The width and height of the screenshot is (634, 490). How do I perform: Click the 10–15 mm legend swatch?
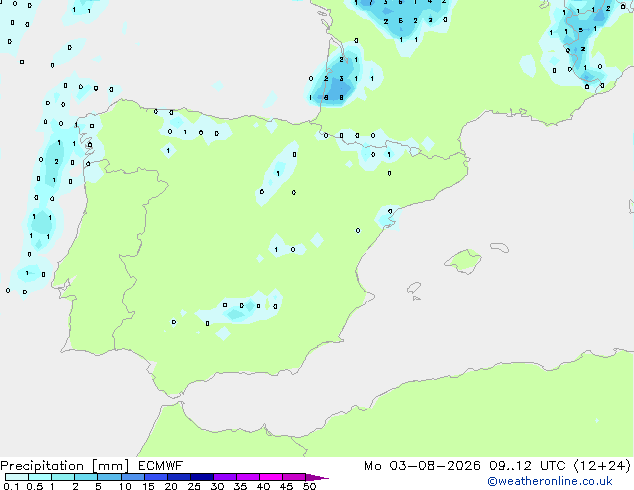pyautogui.click(x=133, y=477)
